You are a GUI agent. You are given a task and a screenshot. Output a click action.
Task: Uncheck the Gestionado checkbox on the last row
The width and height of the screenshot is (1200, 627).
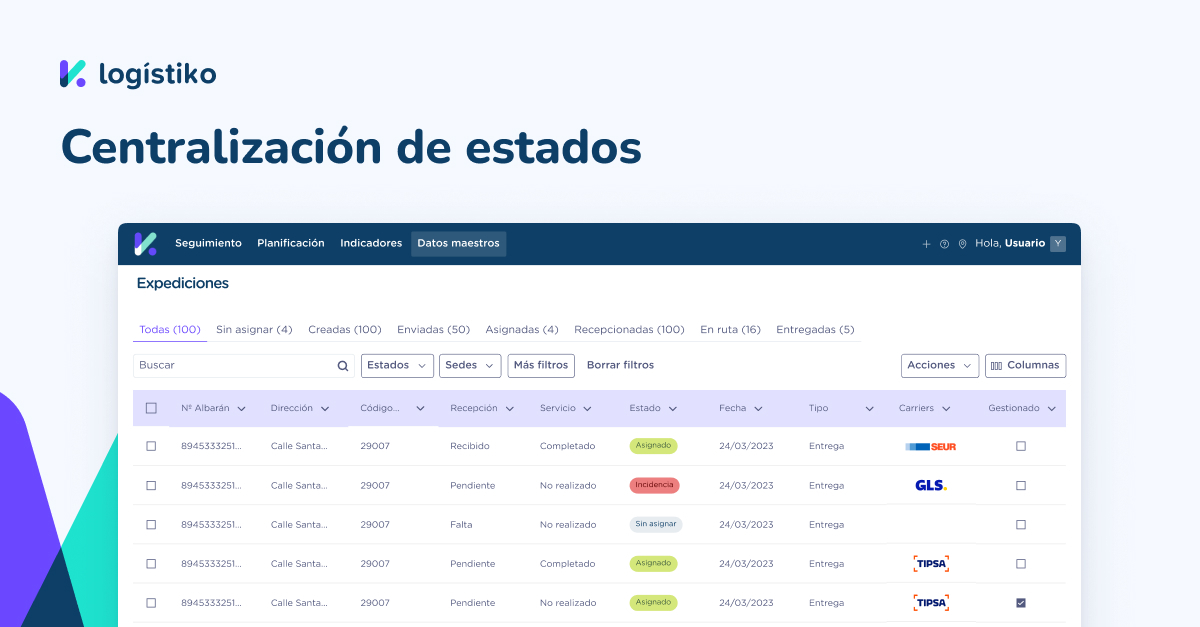pyautogui.click(x=1021, y=602)
